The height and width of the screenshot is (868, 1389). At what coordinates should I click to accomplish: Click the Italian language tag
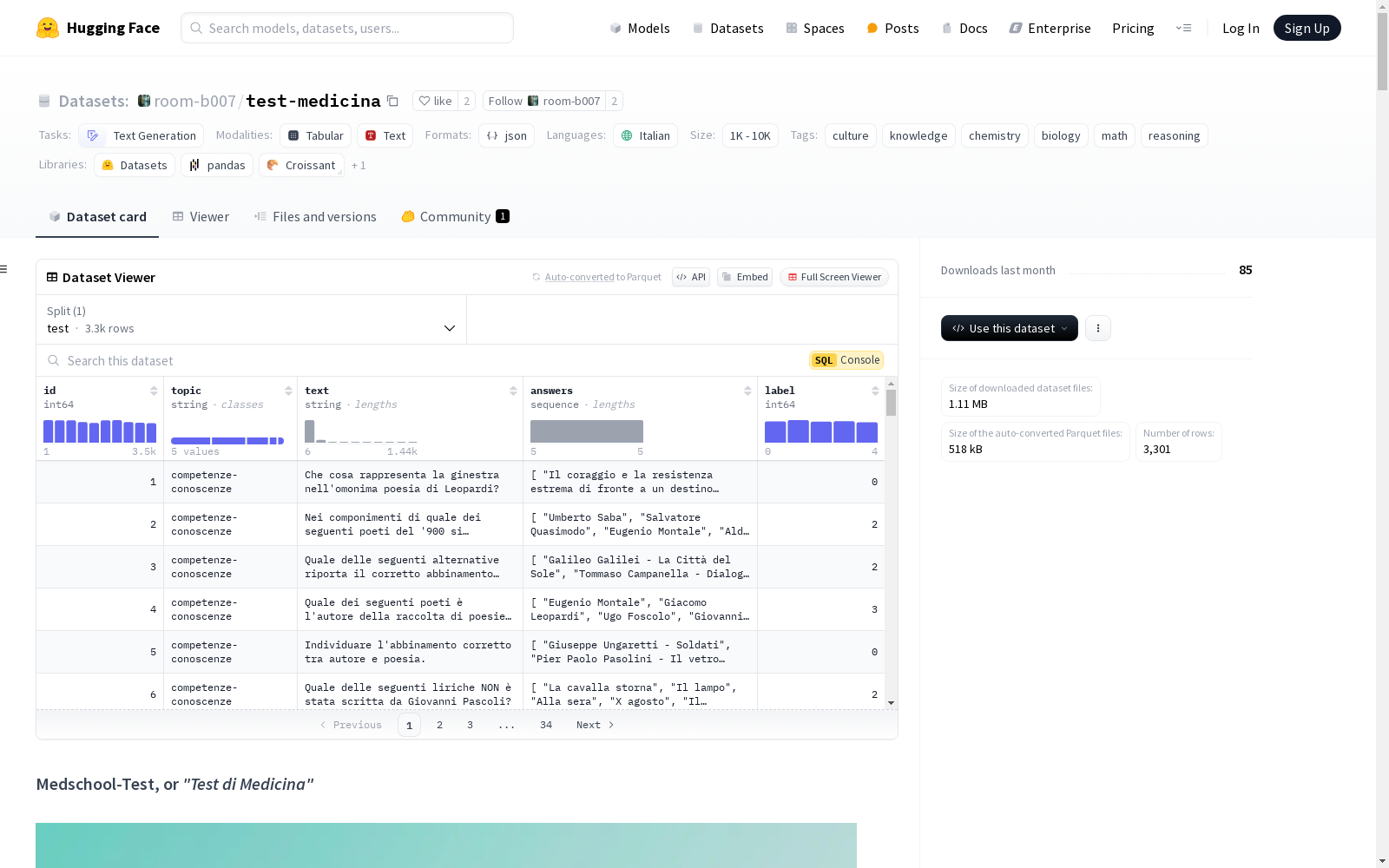pyautogui.click(x=645, y=135)
